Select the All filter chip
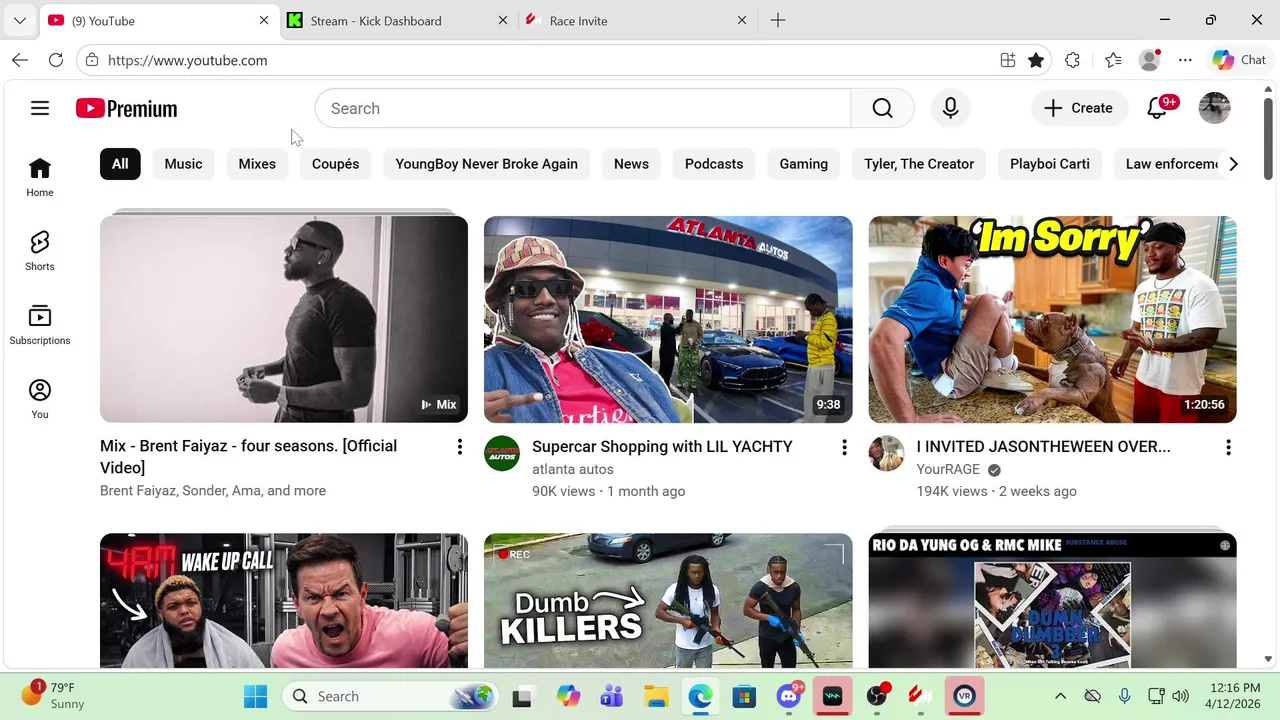 coord(120,164)
